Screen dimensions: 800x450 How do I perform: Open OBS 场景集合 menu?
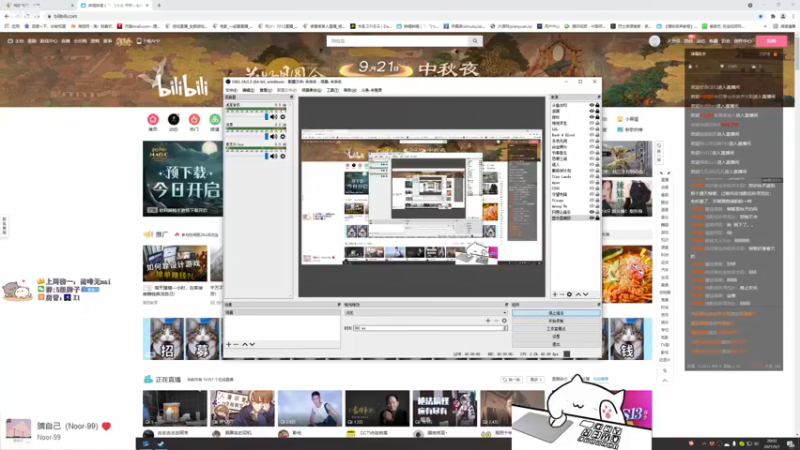point(311,90)
